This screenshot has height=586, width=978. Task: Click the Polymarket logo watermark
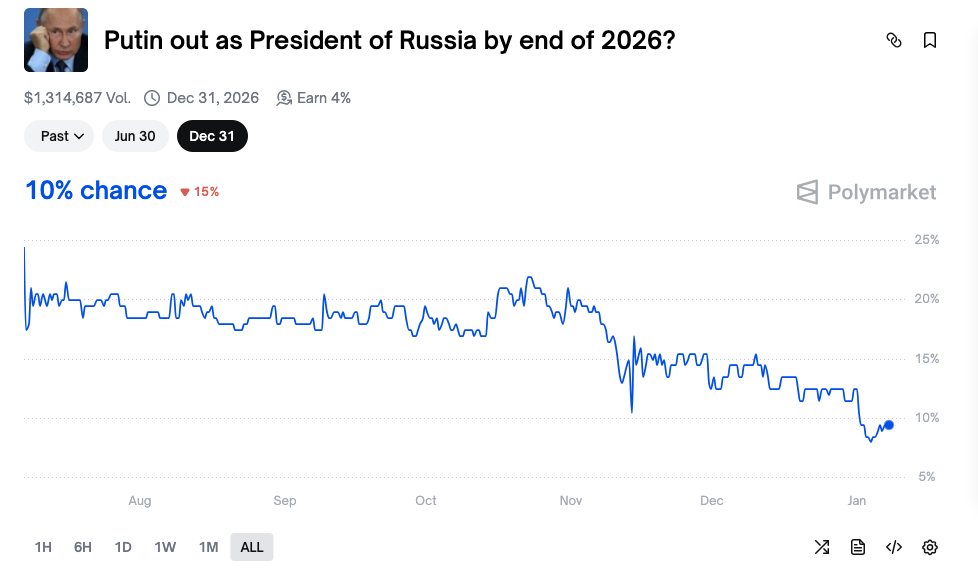click(866, 192)
